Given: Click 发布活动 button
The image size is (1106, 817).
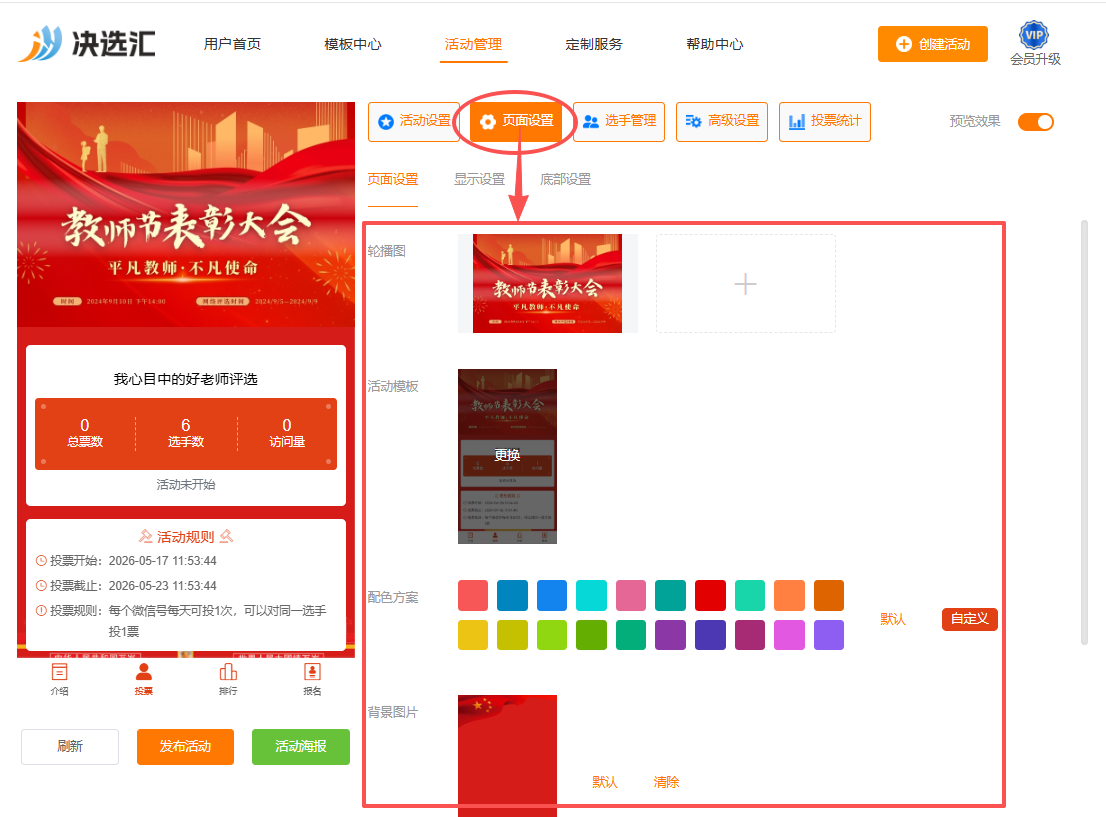Looking at the screenshot, I should point(186,746).
